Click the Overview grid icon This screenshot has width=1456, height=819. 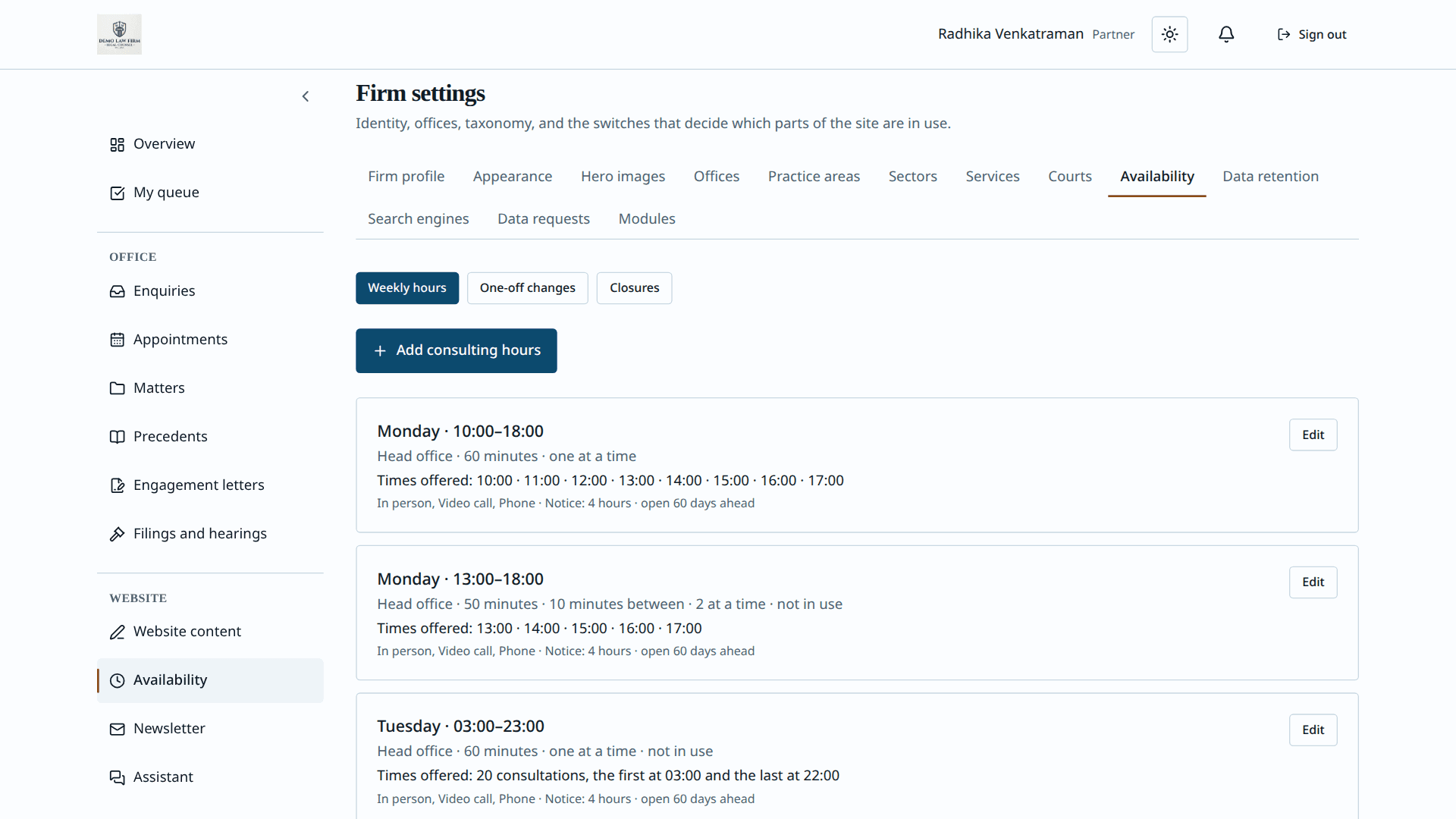click(x=117, y=144)
